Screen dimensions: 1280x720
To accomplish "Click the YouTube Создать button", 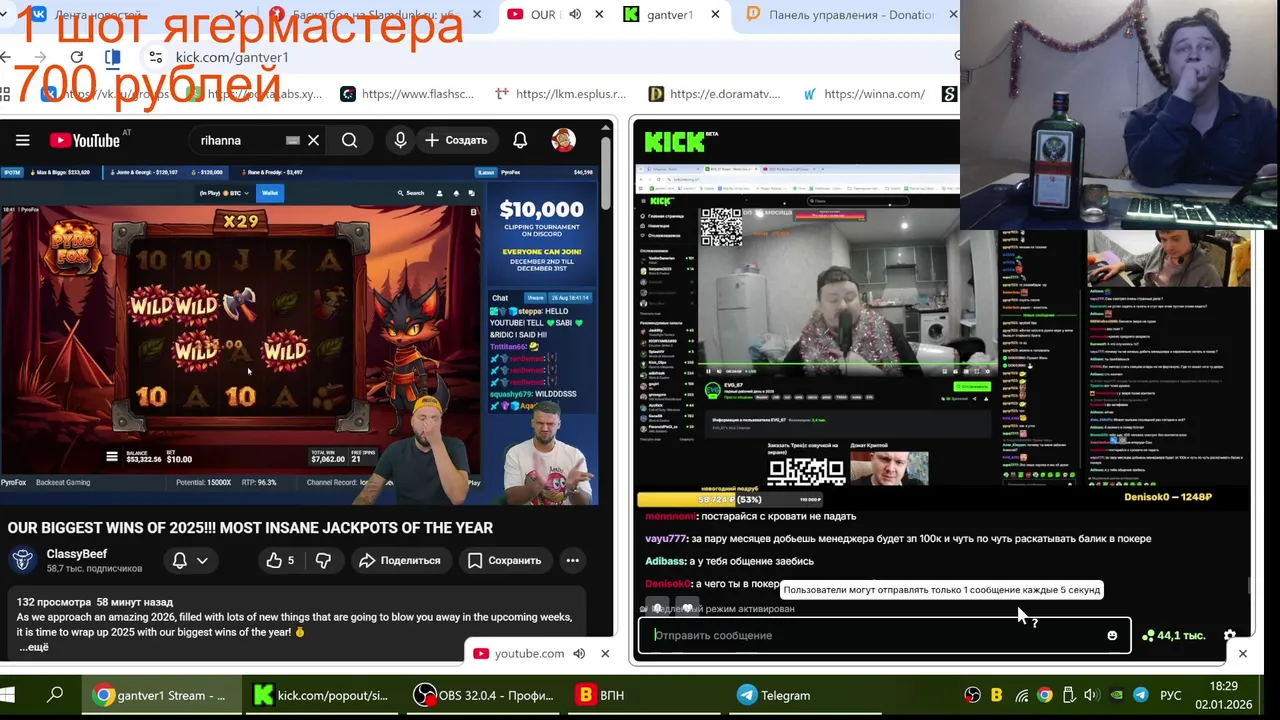I will [456, 141].
